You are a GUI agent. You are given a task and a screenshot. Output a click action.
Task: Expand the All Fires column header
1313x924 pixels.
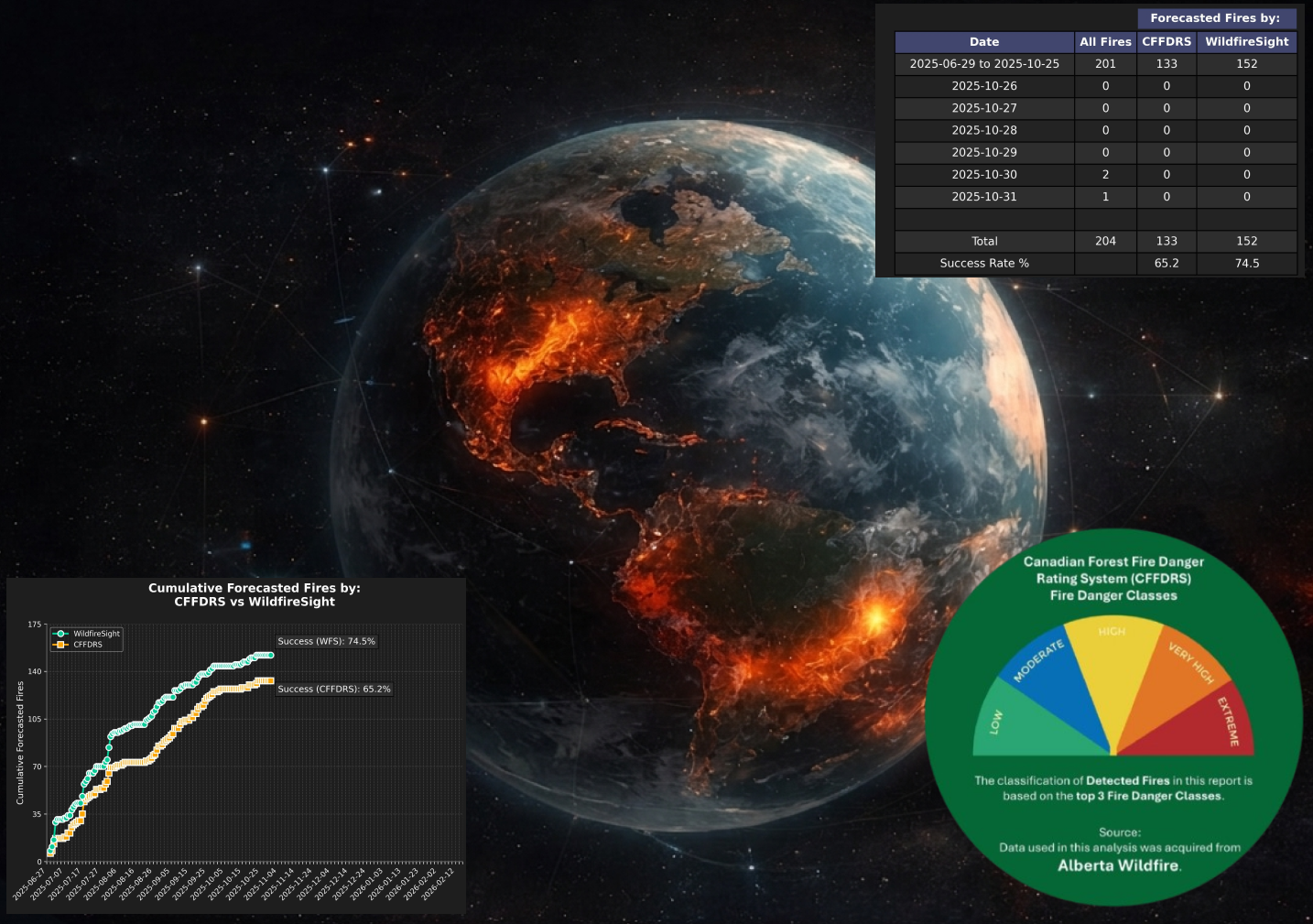[x=1104, y=41]
